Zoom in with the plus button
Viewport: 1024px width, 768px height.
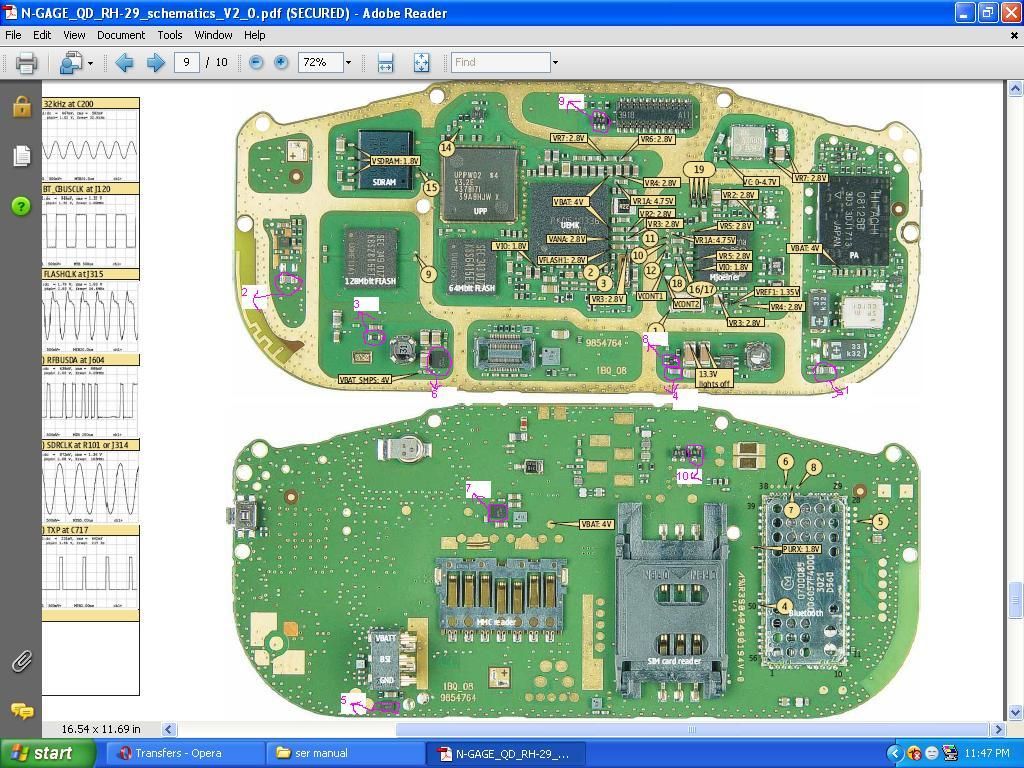281,63
